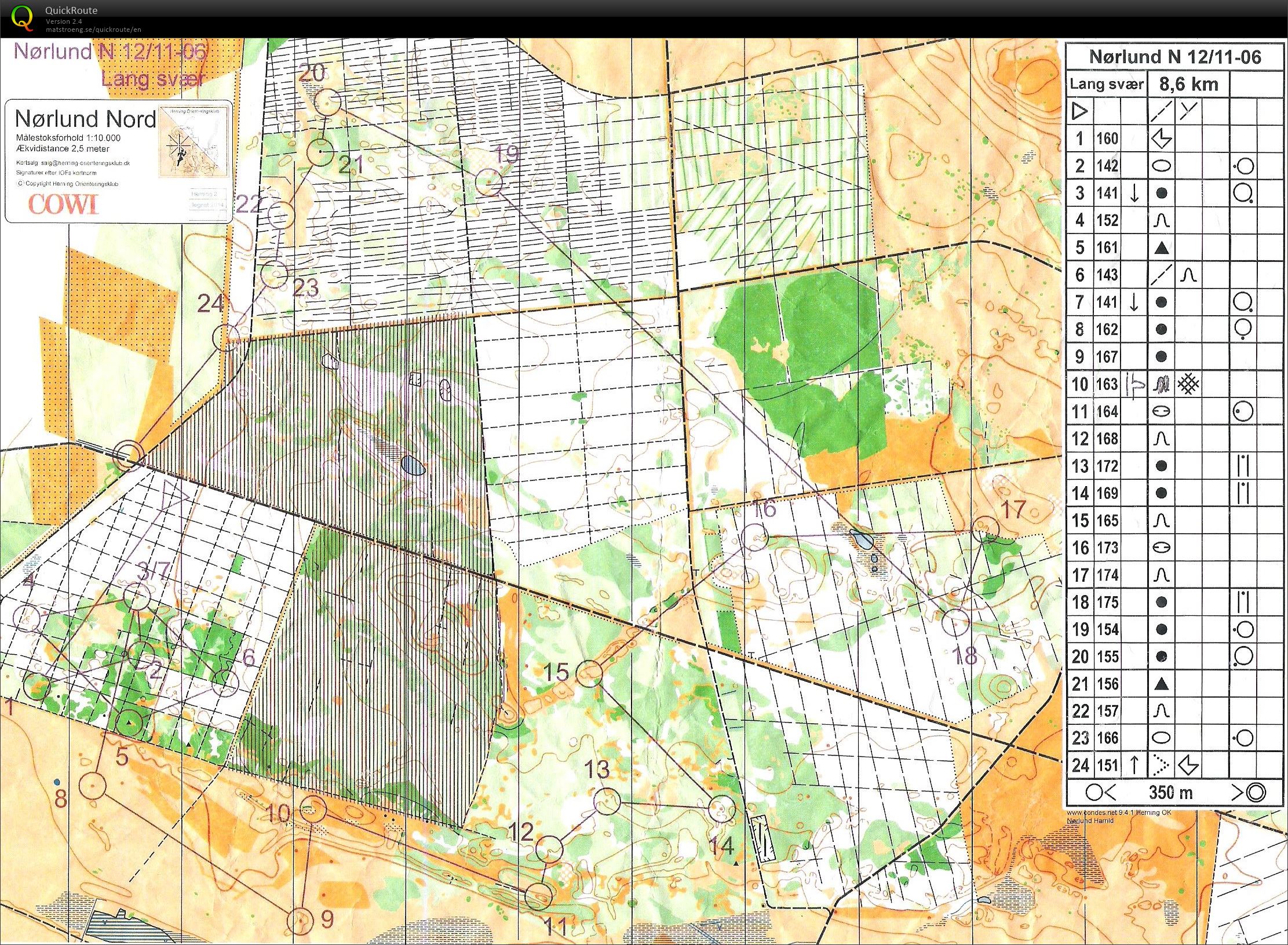1288x945 pixels.
Task: Click the crosshatch symbol in row 163
Action: pos(1188,384)
